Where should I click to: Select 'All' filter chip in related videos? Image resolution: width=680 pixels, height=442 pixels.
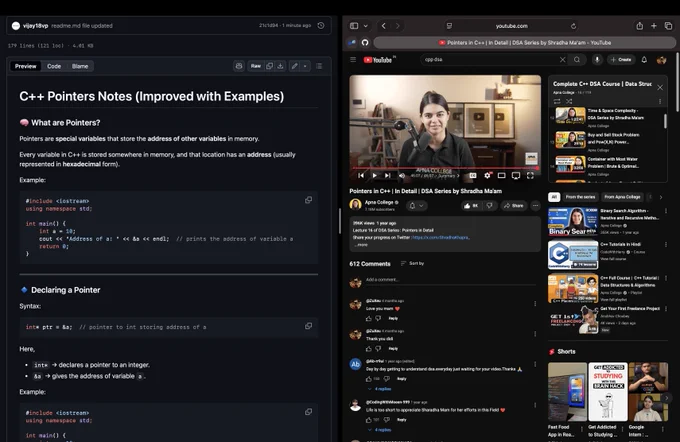click(x=554, y=197)
